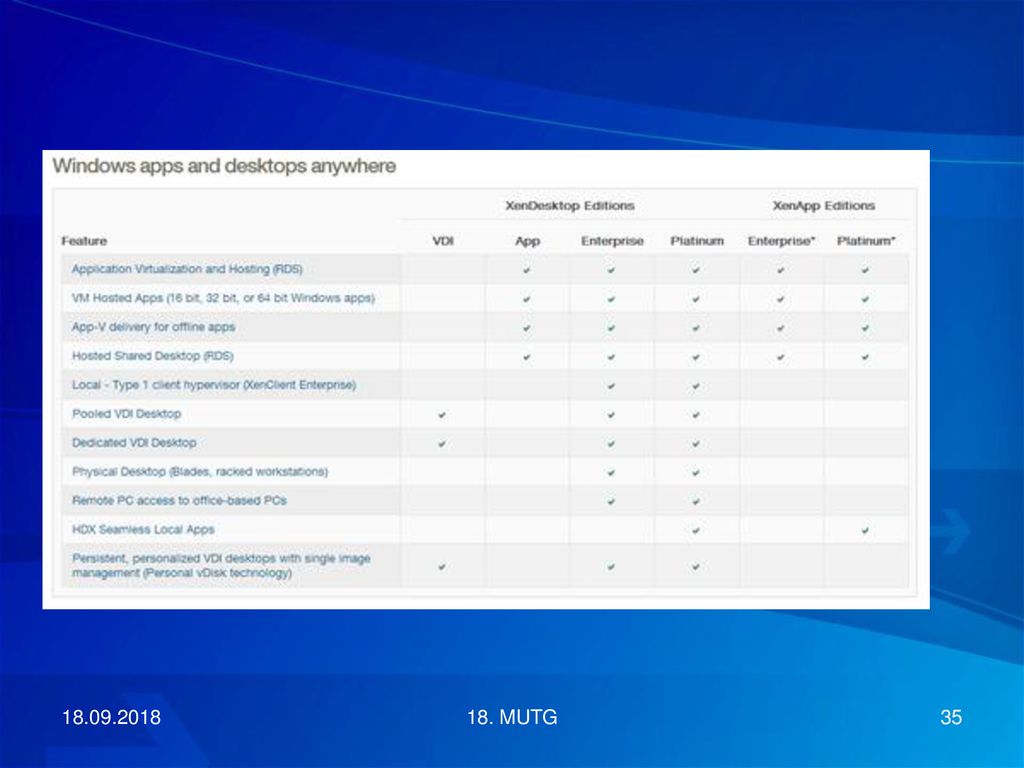
Task: Select "Remote PC access to office-based PCs"
Action: [179, 501]
